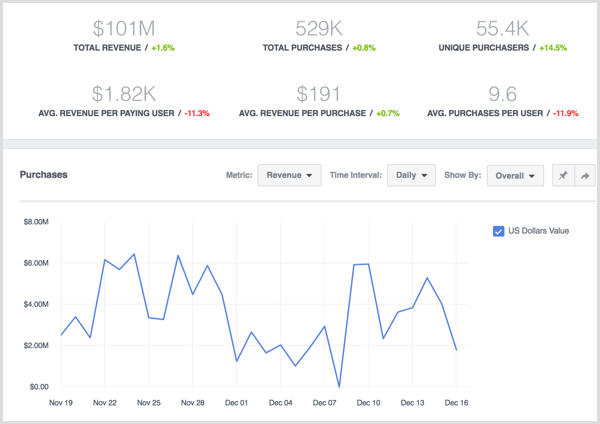Click the $6.00M axis label
Image resolution: width=600 pixels, height=424 pixels.
[36, 263]
